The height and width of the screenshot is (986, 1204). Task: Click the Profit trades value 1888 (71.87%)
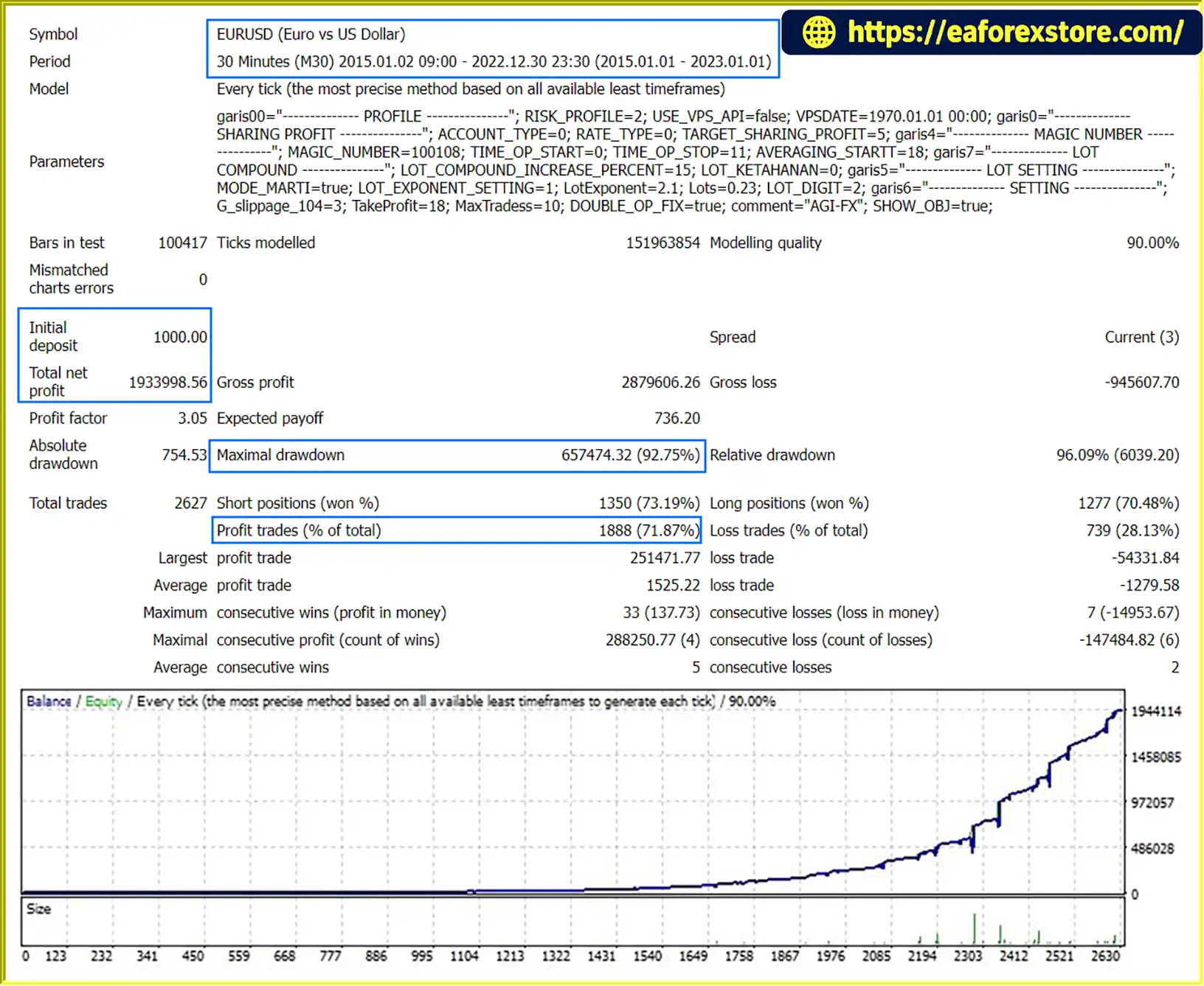coord(648,530)
